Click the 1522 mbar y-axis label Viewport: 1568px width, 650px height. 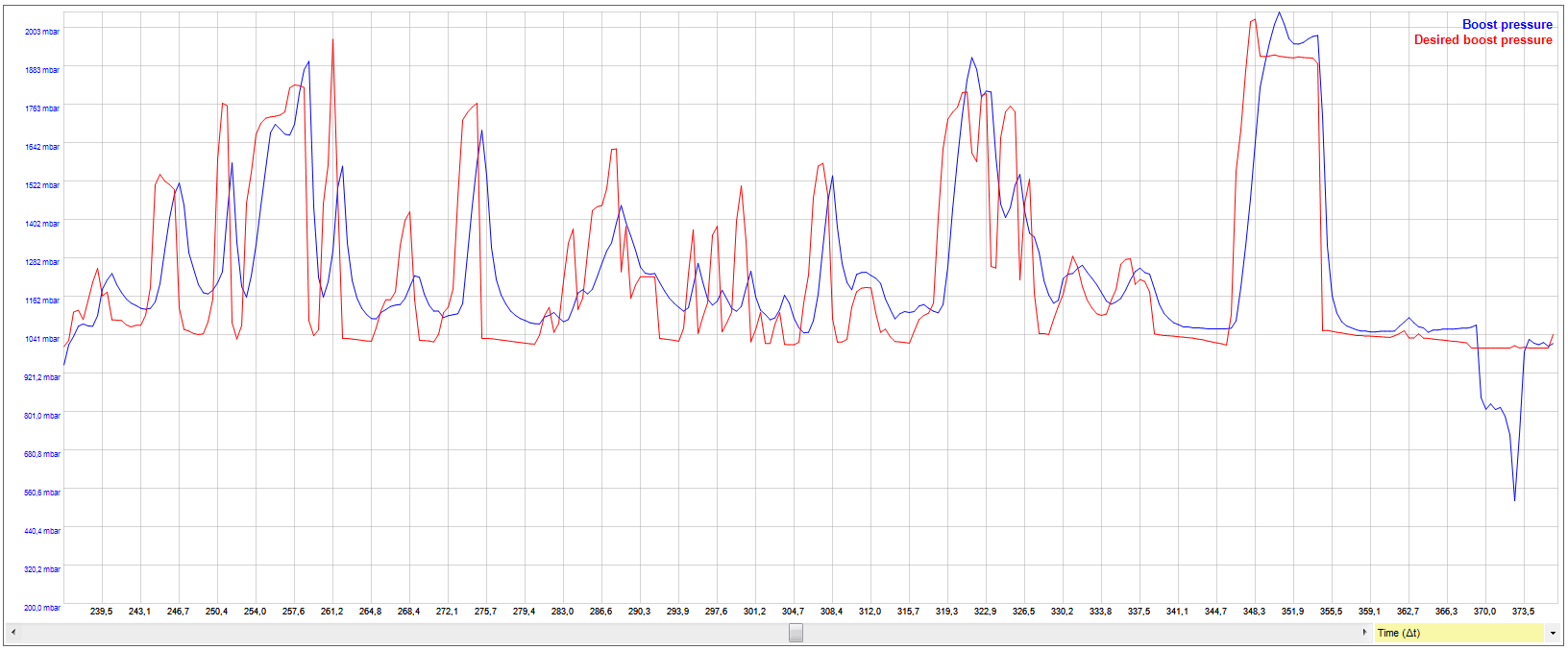[x=42, y=185]
